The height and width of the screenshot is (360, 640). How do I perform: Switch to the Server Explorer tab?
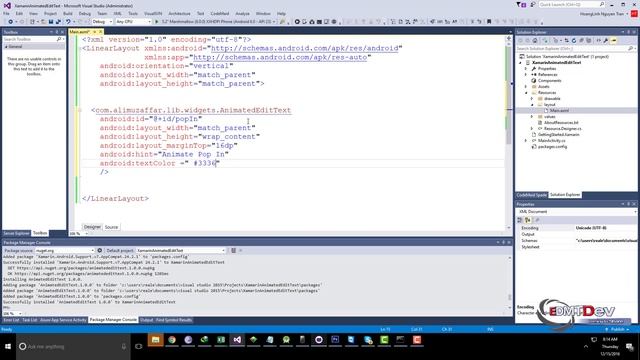(16, 233)
